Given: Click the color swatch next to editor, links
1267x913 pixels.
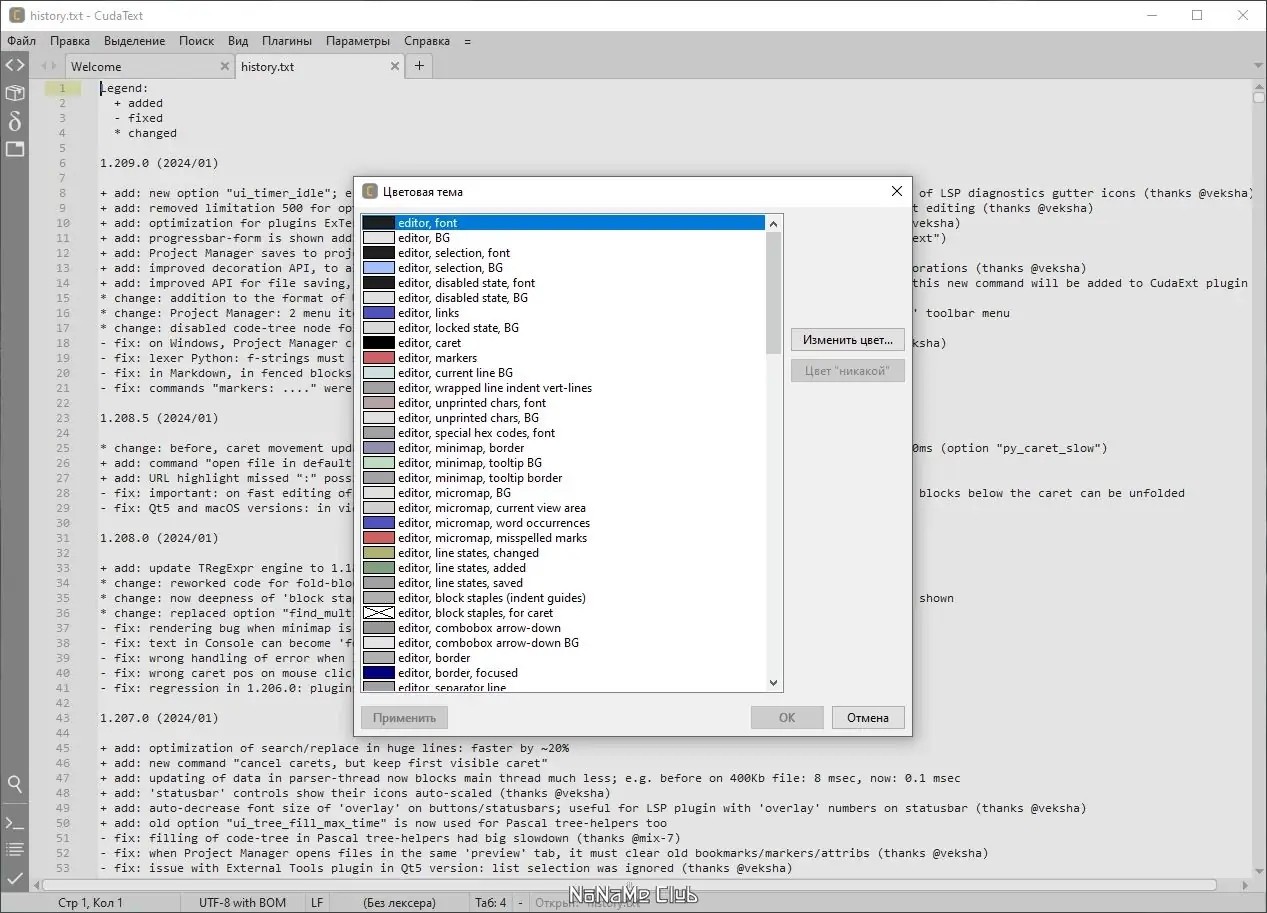Looking at the screenshot, I should click(x=378, y=312).
